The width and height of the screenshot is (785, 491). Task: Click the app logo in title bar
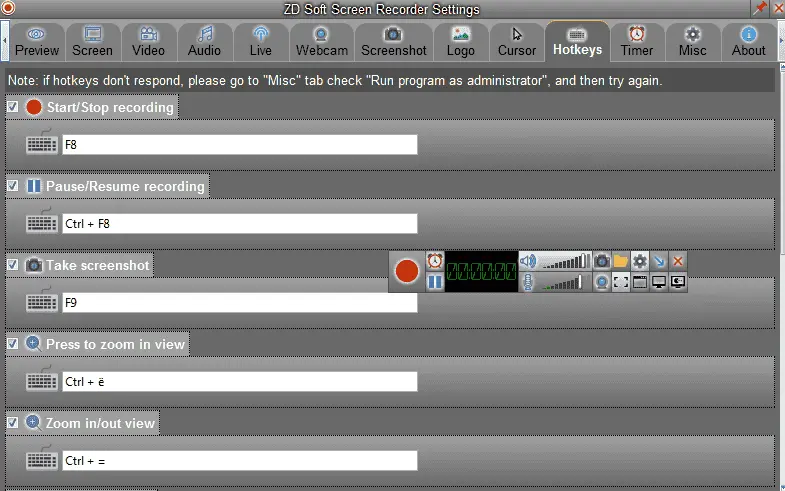tap(8, 8)
